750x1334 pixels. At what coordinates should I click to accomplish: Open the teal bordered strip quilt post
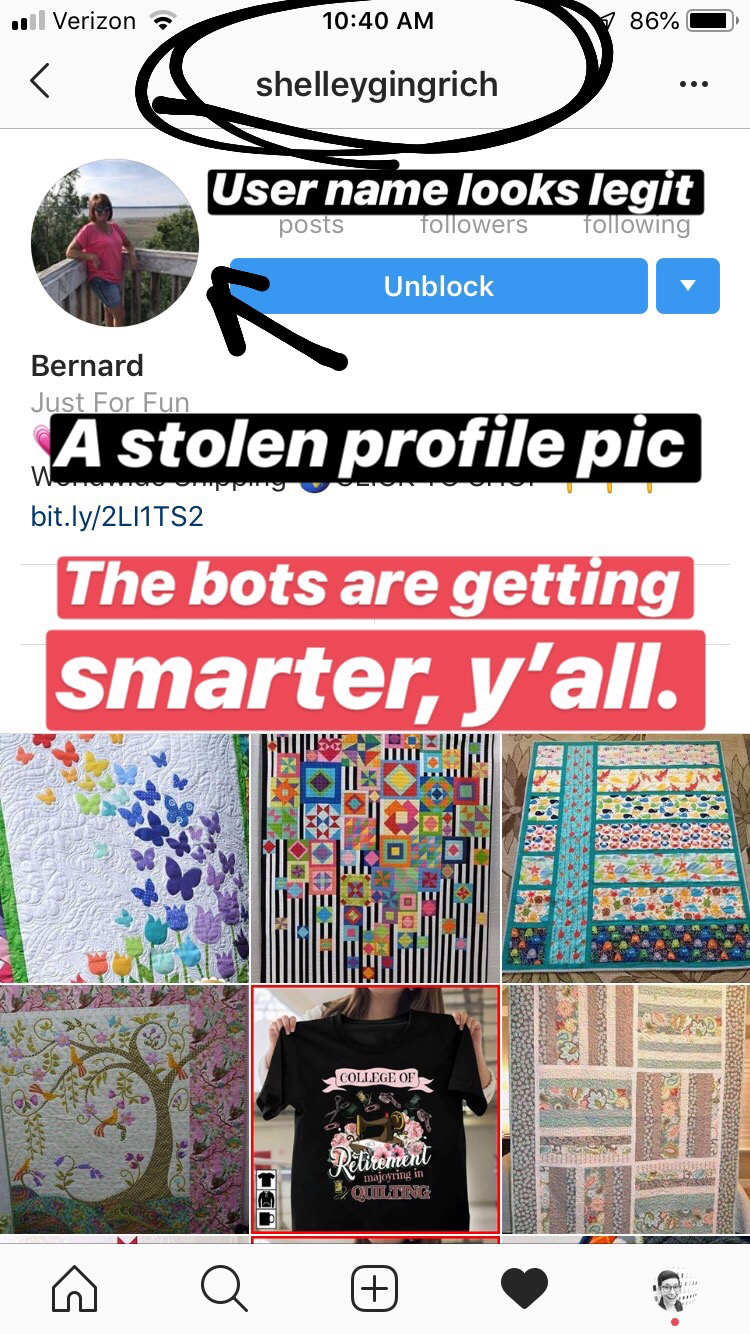[x=626, y=858]
